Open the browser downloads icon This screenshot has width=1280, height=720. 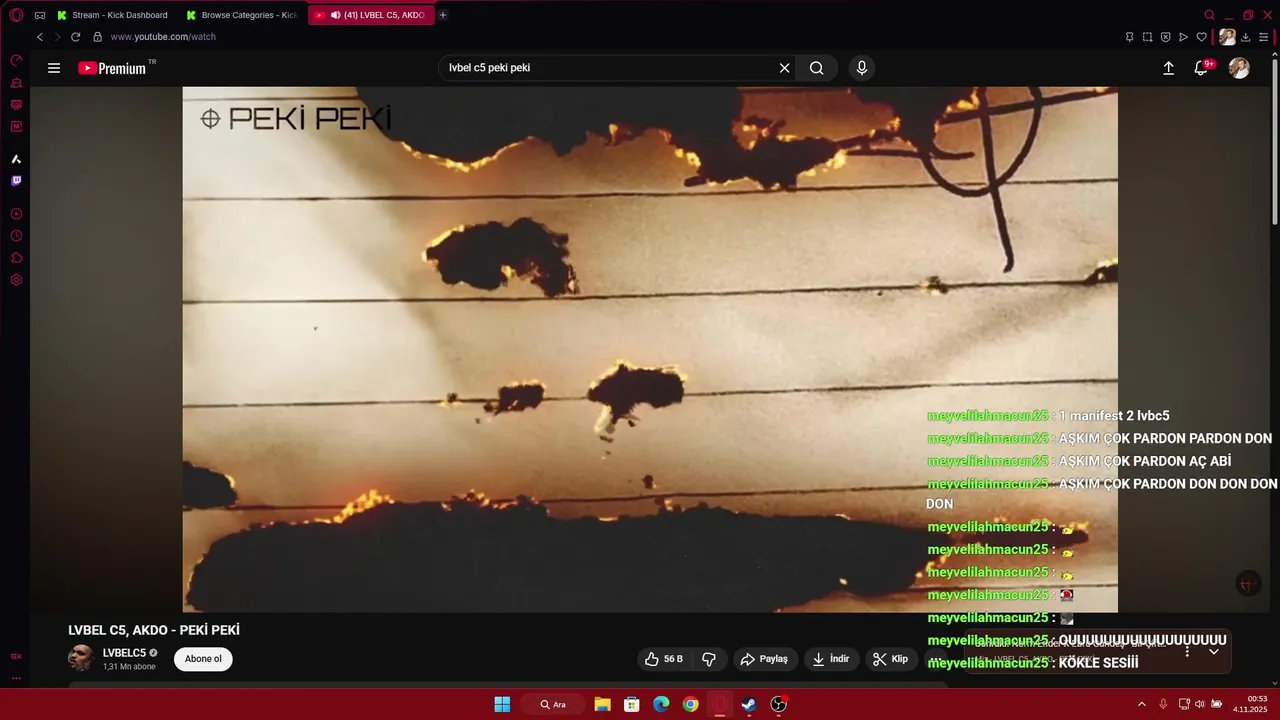1246,37
